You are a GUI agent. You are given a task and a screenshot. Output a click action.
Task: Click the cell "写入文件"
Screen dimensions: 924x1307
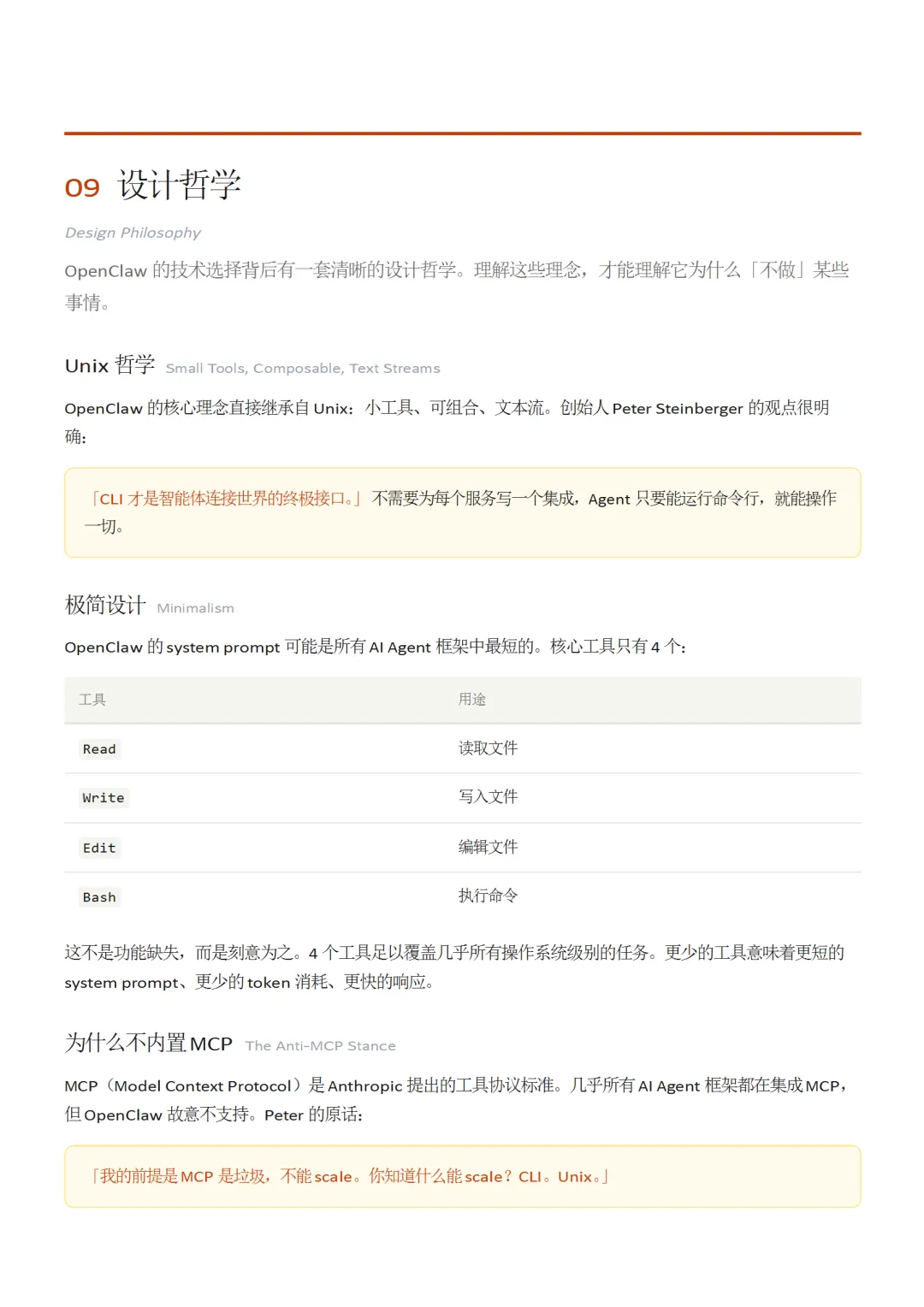click(488, 797)
